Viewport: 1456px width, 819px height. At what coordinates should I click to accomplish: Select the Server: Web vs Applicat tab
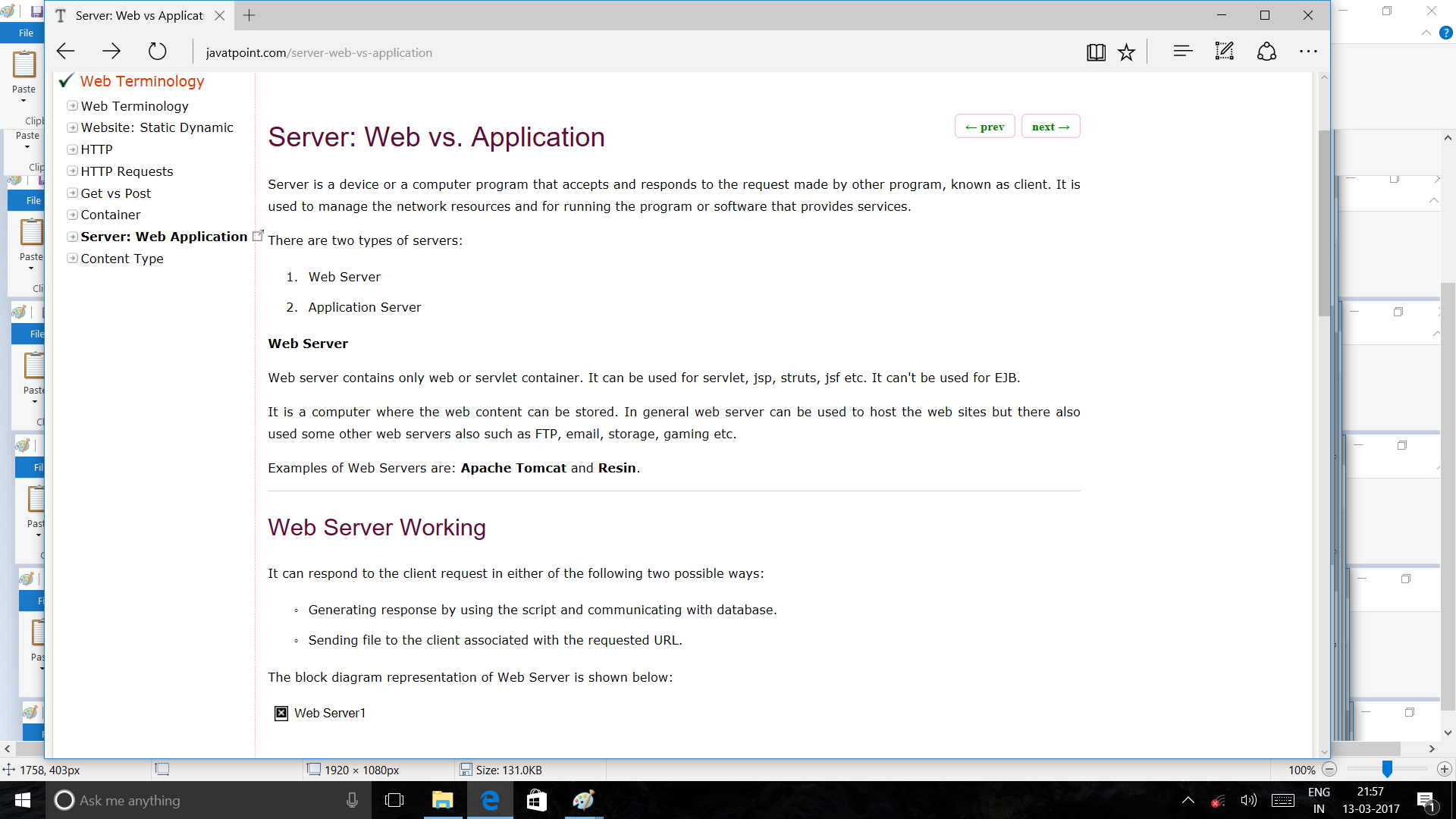(139, 15)
